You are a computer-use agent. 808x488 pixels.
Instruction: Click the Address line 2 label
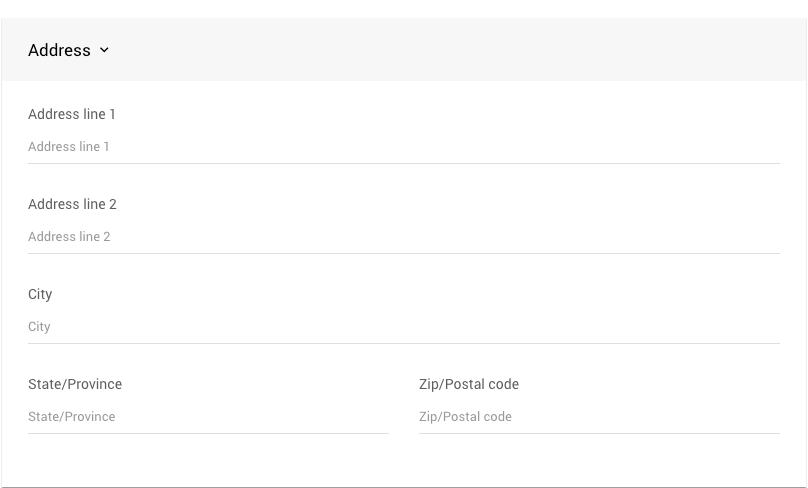point(72,204)
